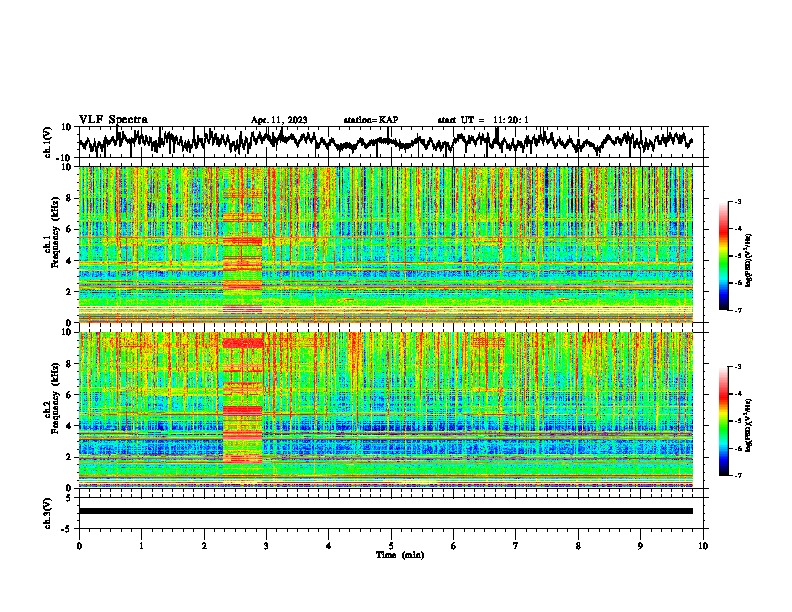
Task: Click time-axis tick label "7"
Action: point(516,546)
